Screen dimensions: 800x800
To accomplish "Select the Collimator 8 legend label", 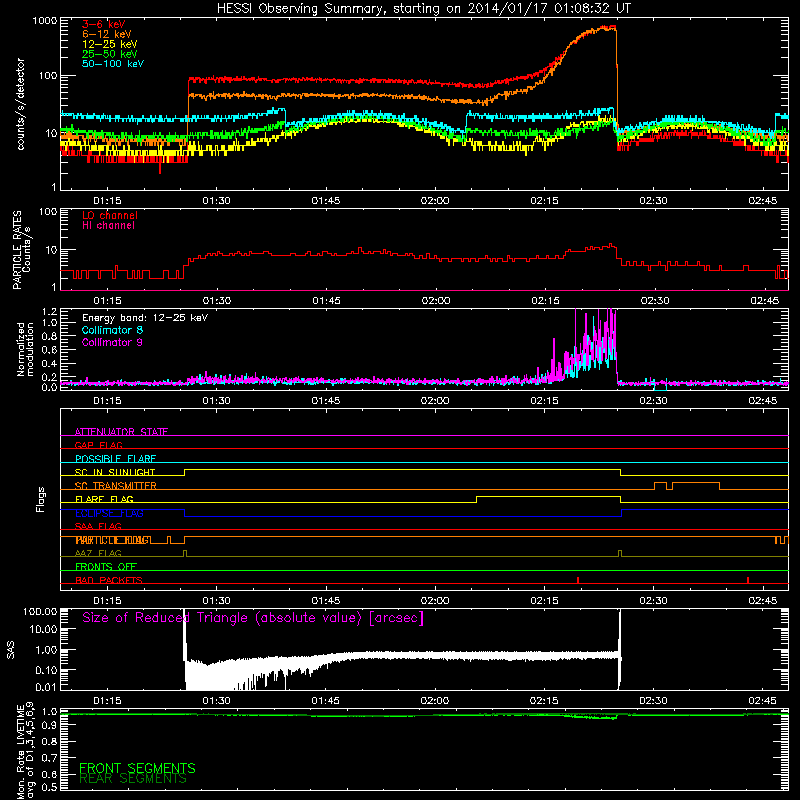I will point(112,330).
